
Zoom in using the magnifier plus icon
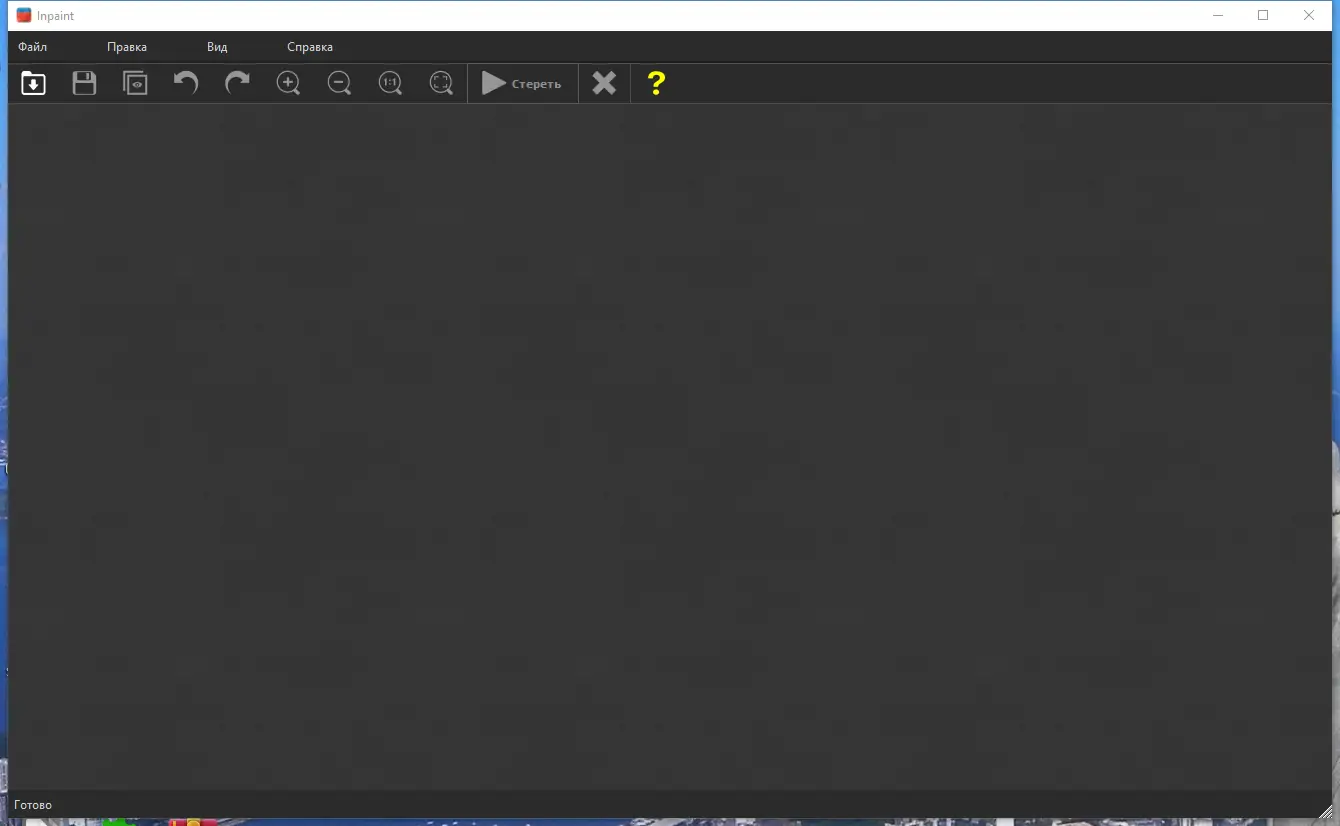(x=288, y=83)
